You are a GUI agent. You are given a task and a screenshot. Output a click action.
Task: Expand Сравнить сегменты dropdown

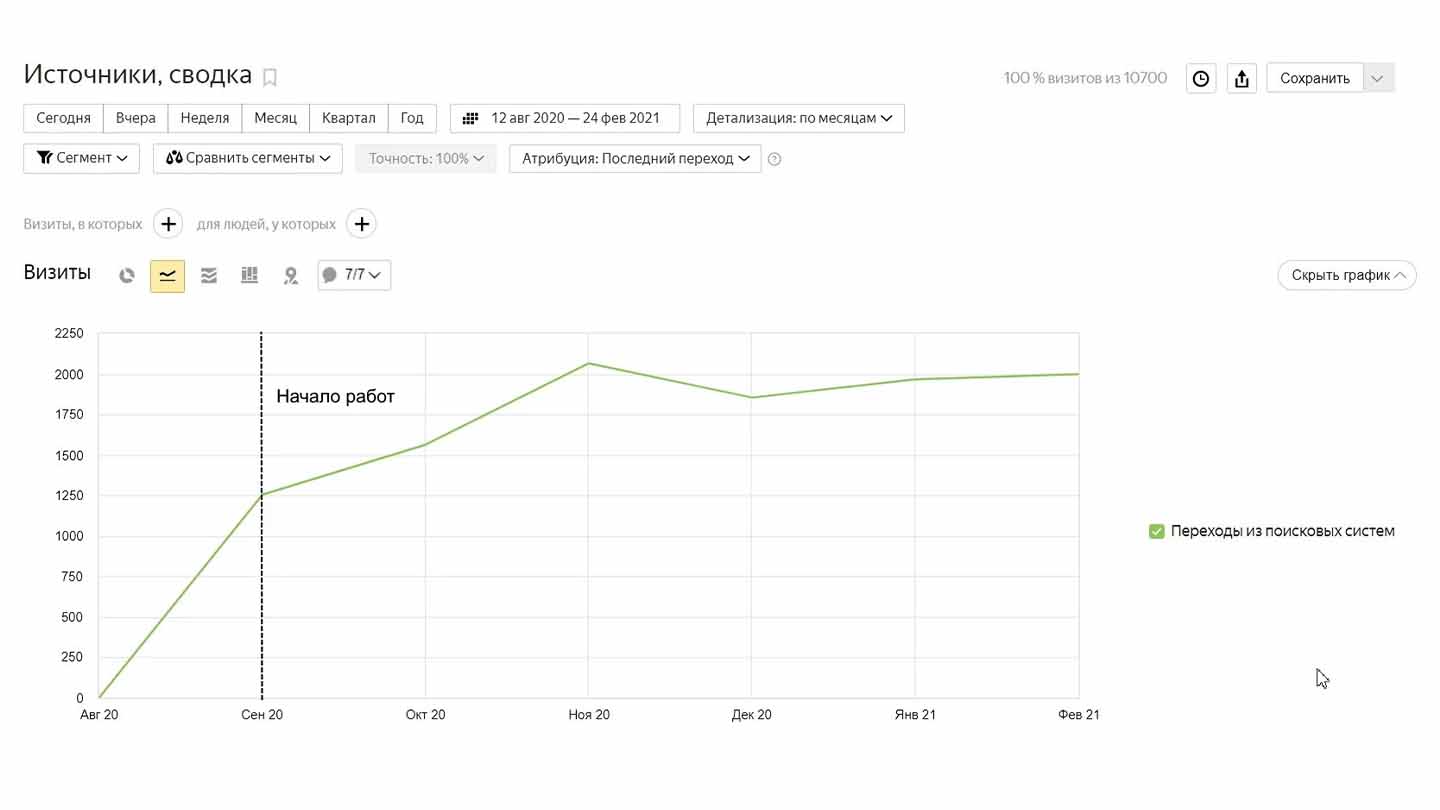tap(248, 158)
